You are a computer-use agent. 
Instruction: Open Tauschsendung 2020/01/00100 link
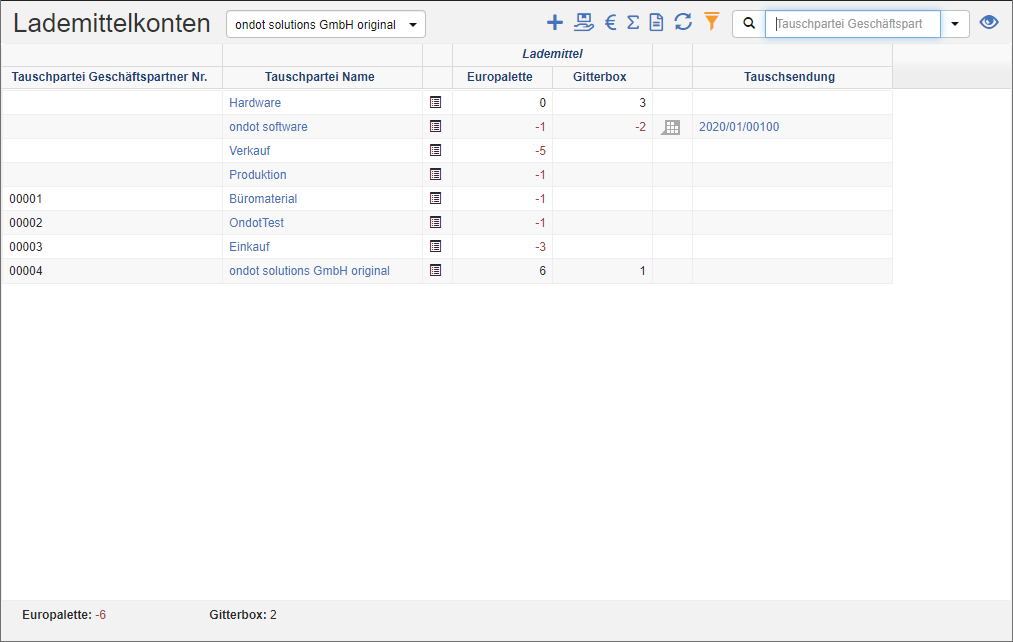[739, 127]
